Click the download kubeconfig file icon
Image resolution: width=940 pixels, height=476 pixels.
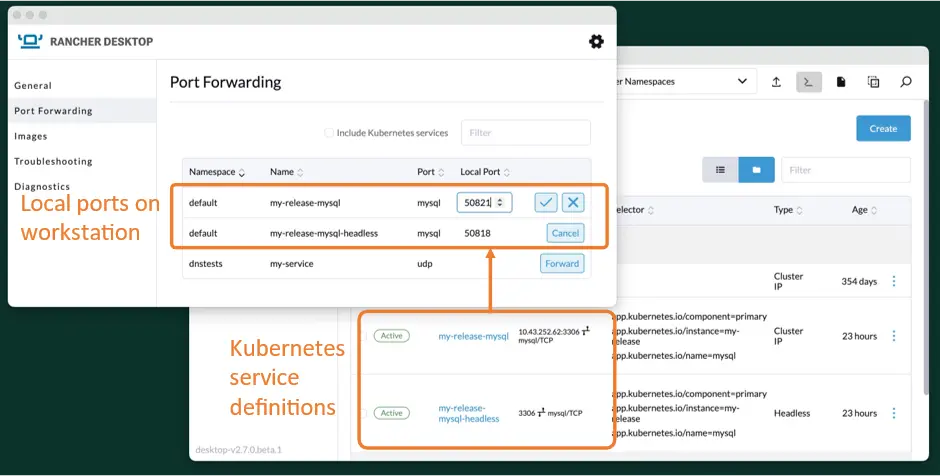(841, 82)
